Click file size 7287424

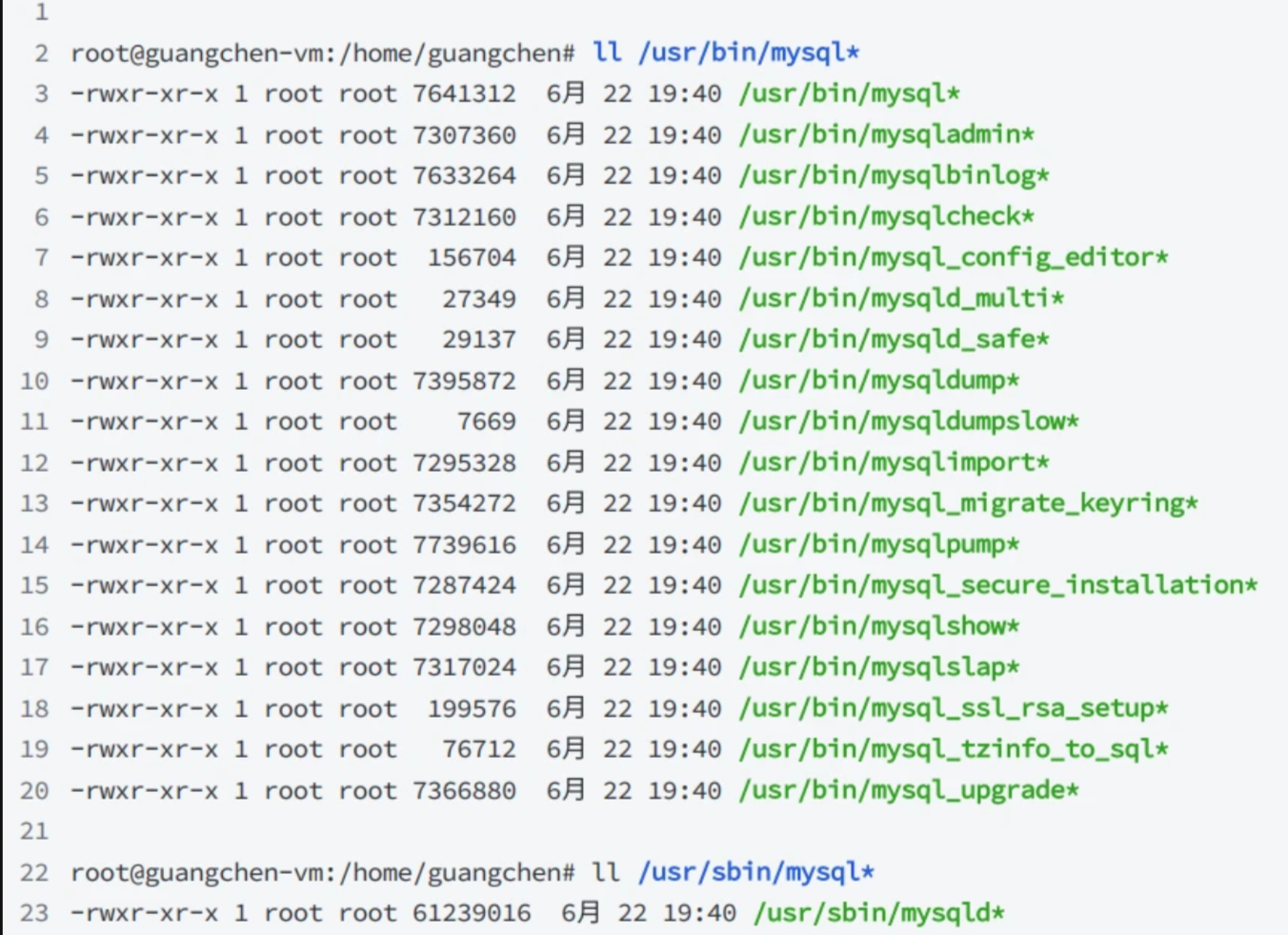click(x=464, y=585)
